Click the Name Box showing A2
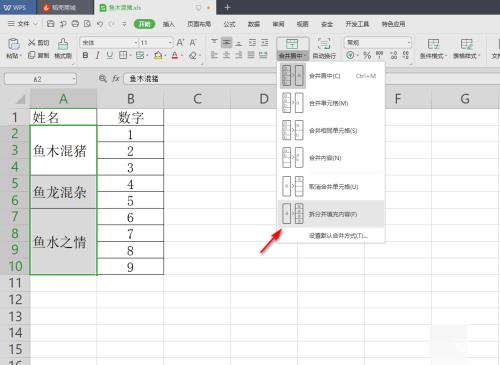Image resolution: width=500 pixels, height=365 pixels. pyautogui.click(x=40, y=79)
